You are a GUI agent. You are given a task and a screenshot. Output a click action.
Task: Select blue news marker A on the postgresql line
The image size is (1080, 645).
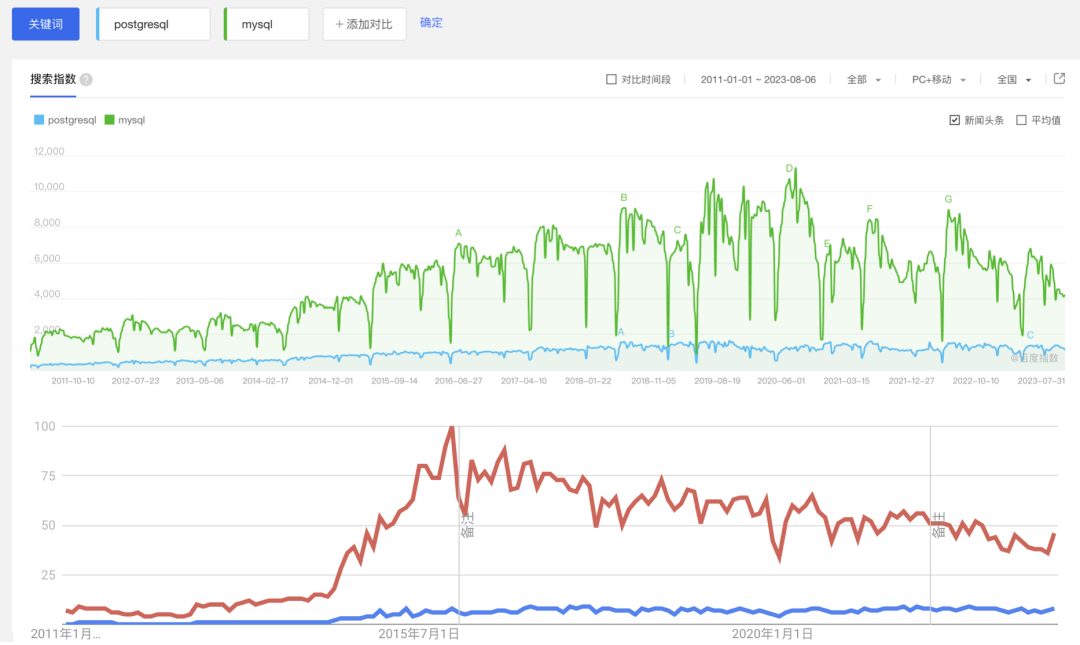coord(621,331)
